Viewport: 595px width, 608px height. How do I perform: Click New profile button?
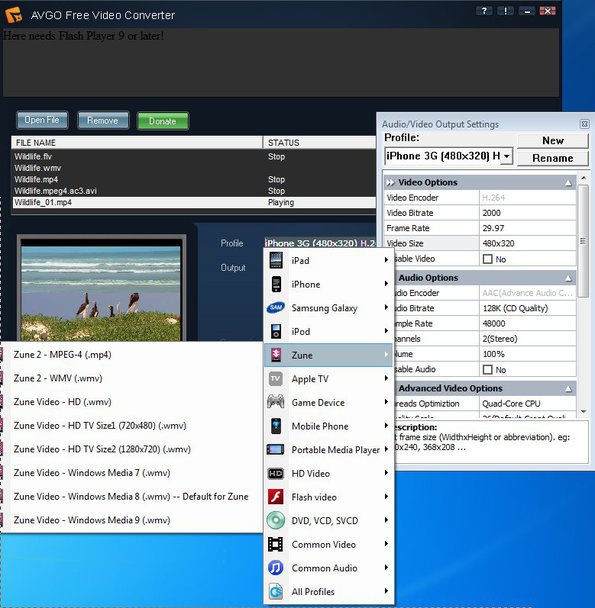(553, 140)
